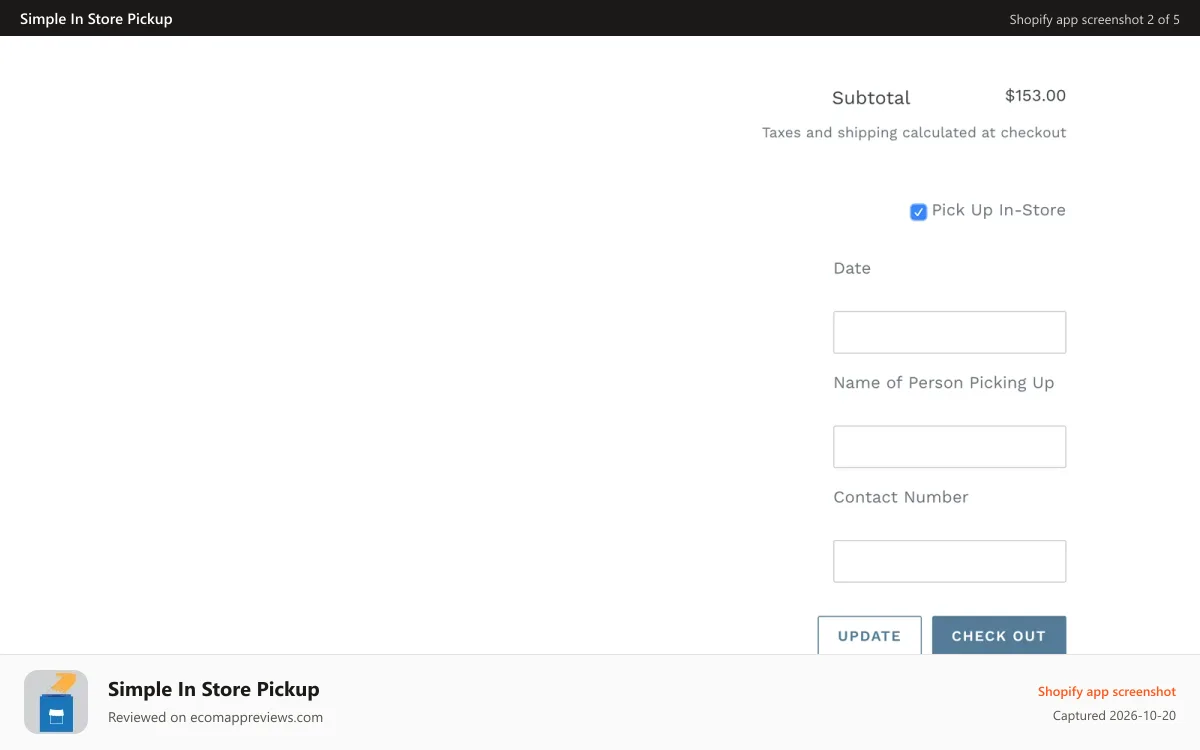The image size is (1200, 750).
Task: Click 'Taxes and shipping calculated at checkout' text
Action: tap(914, 133)
